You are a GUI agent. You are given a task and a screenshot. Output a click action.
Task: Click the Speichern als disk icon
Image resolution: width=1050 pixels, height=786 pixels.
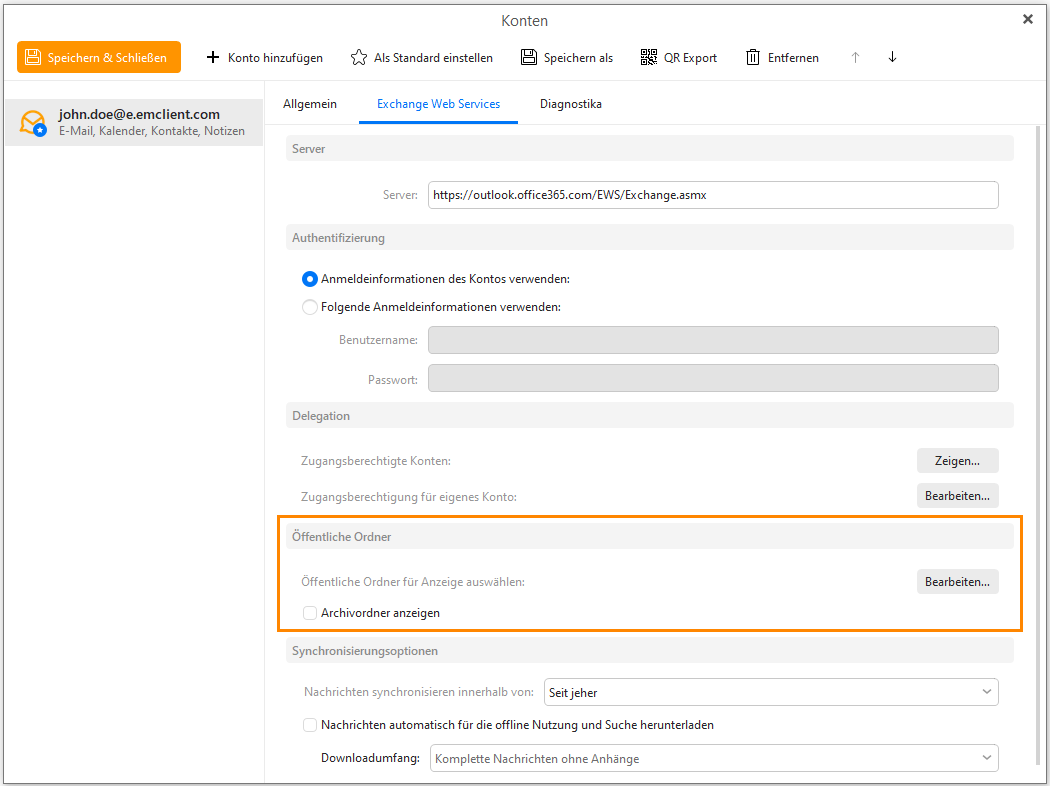pos(529,57)
